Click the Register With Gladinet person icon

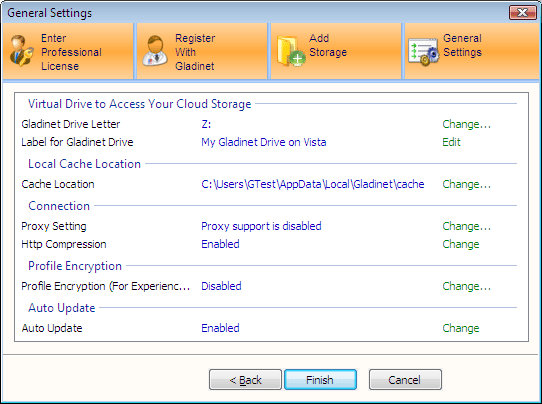(155, 50)
